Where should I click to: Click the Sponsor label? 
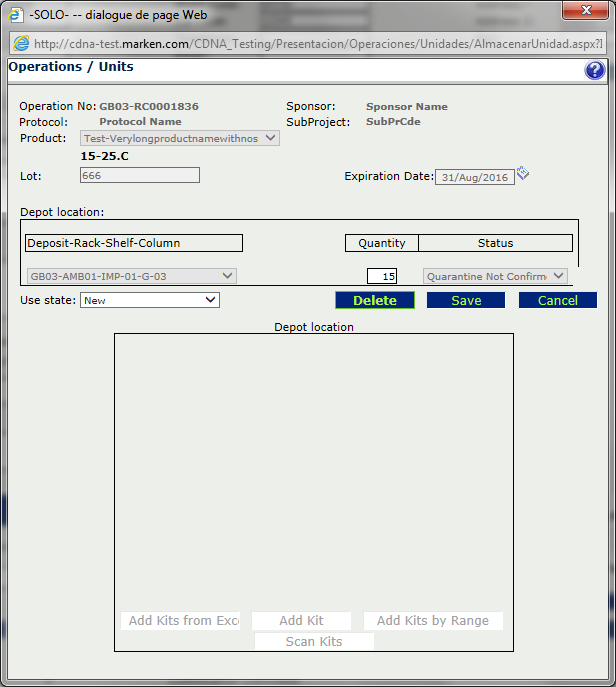[311, 106]
